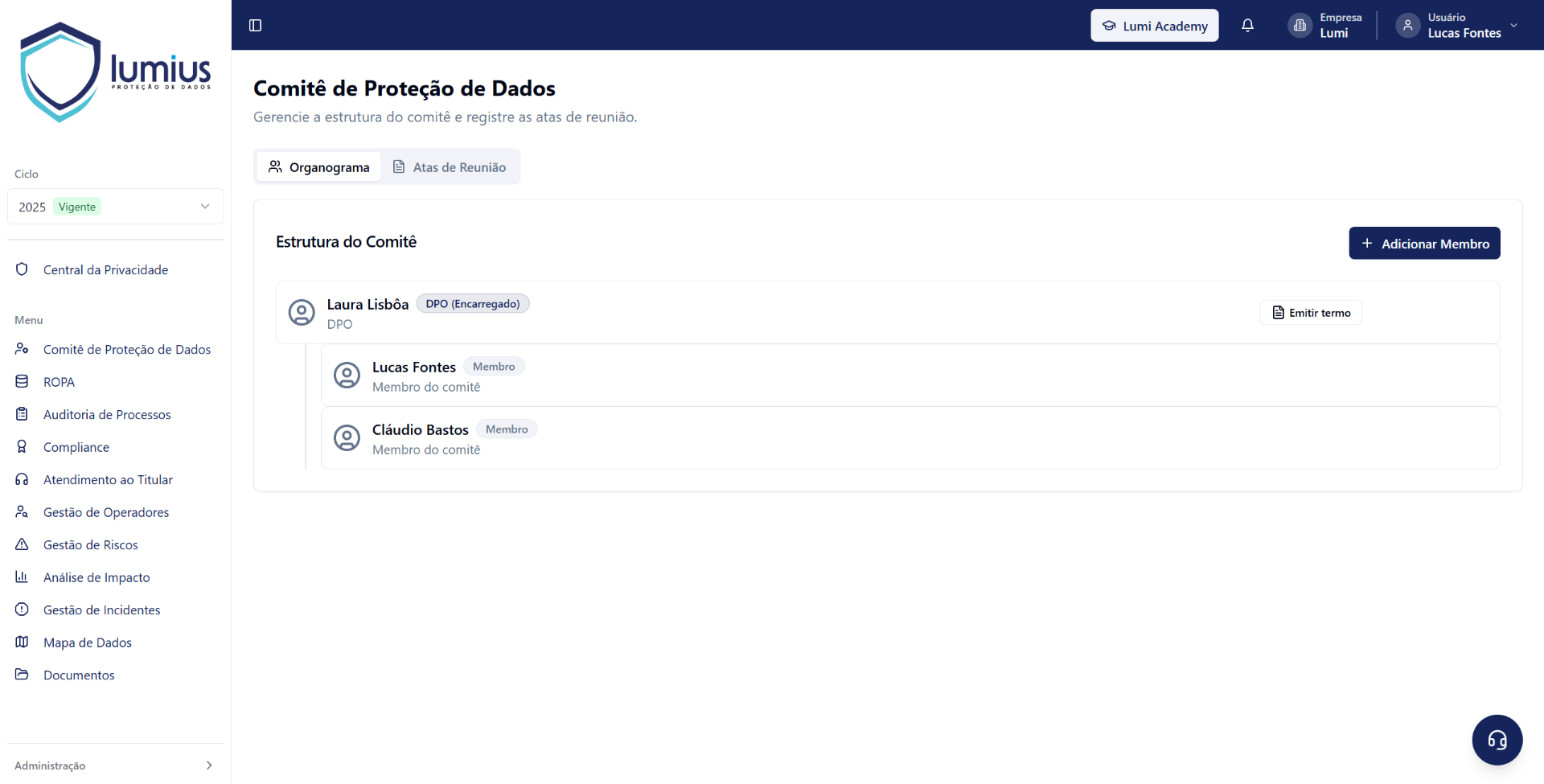This screenshot has width=1544, height=784.
Task: Go to Central da Privacidade
Action: [x=105, y=269]
